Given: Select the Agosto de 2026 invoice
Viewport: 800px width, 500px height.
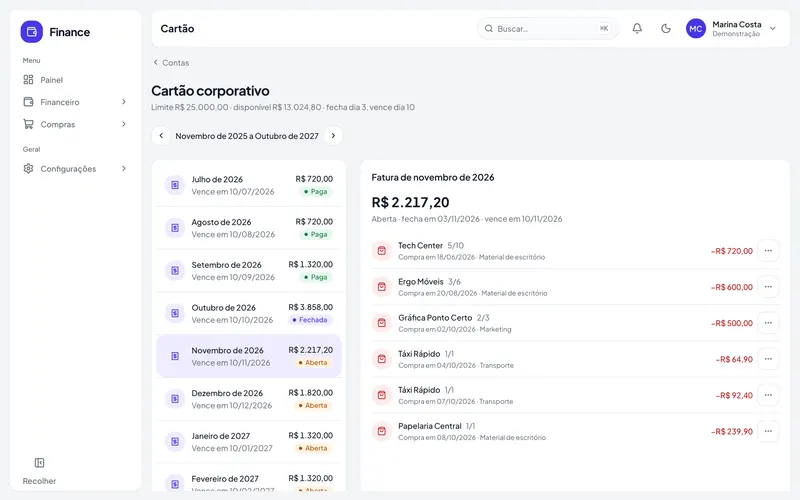Looking at the screenshot, I should [248, 228].
